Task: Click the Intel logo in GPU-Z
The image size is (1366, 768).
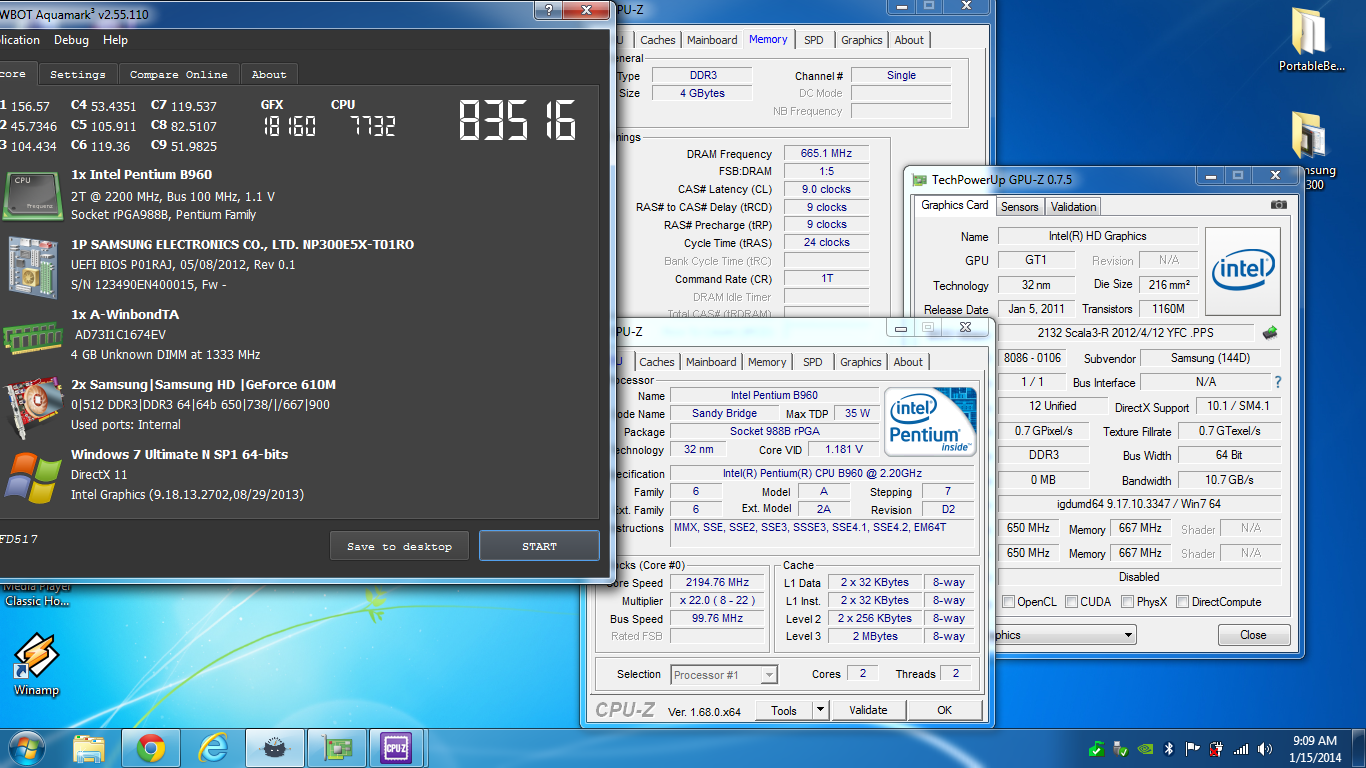Action: click(x=1243, y=269)
